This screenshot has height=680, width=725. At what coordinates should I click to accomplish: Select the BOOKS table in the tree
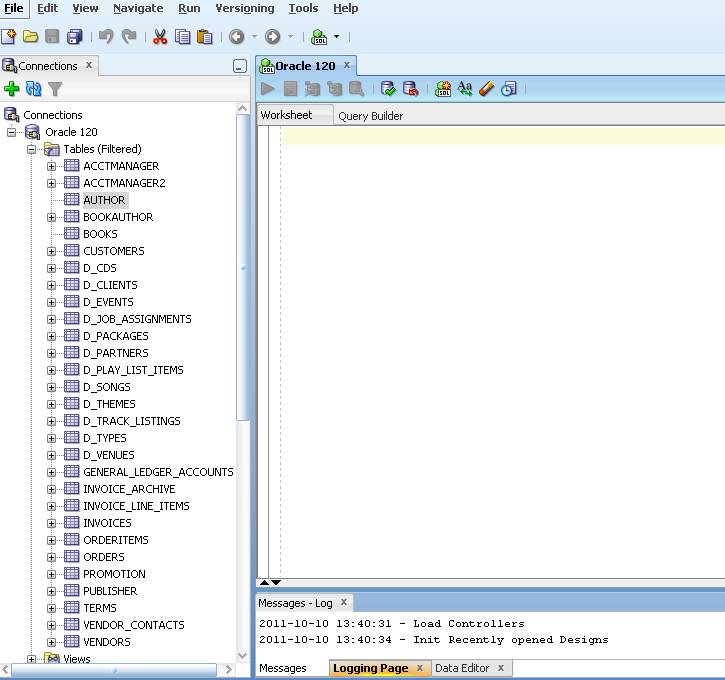[x=100, y=234]
